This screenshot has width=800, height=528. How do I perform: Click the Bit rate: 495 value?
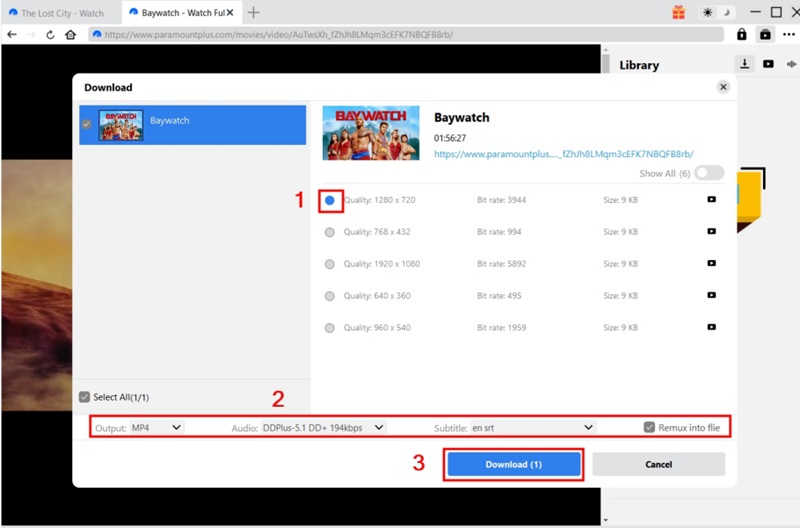tap(499, 295)
